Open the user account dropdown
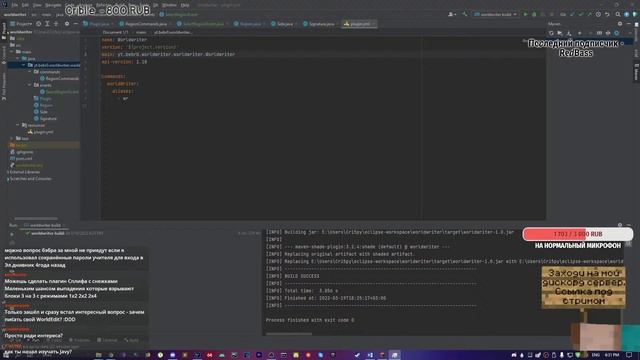 [451, 14]
